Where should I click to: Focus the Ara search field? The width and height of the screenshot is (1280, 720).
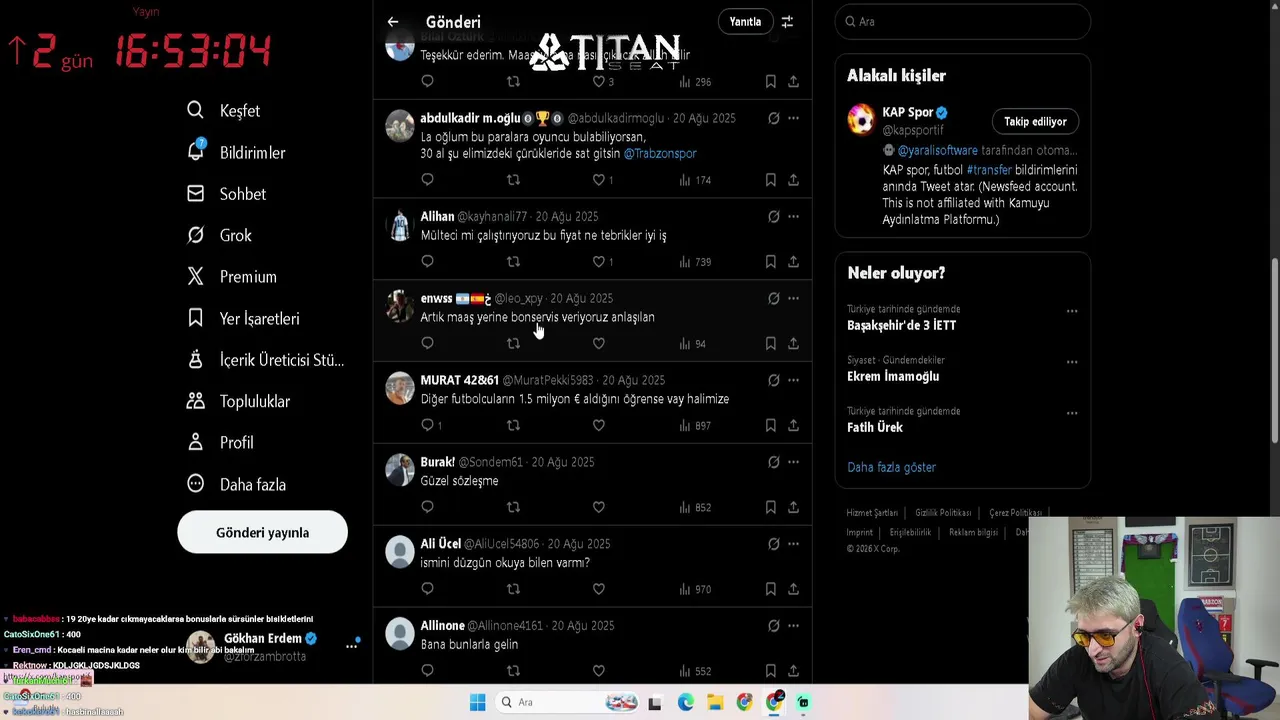962,21
